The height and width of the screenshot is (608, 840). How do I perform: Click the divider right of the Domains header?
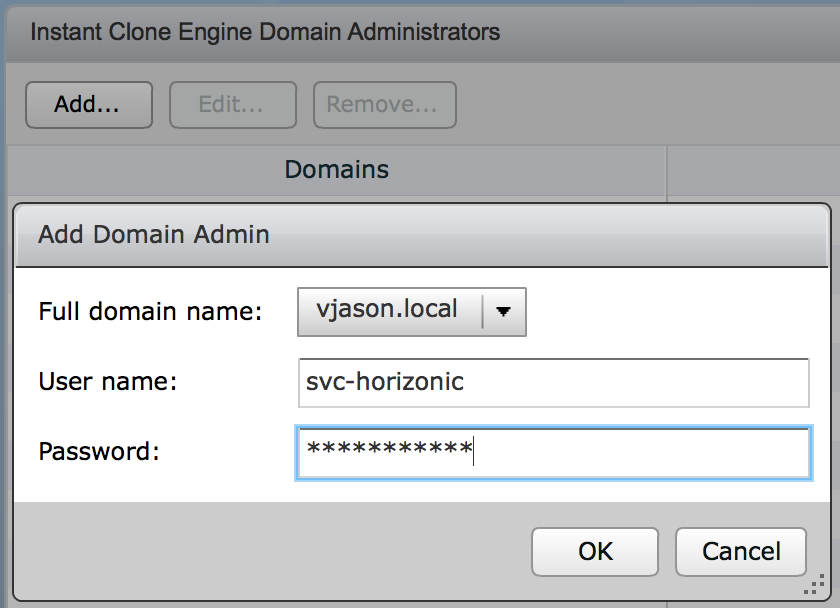tap(667, 169)
